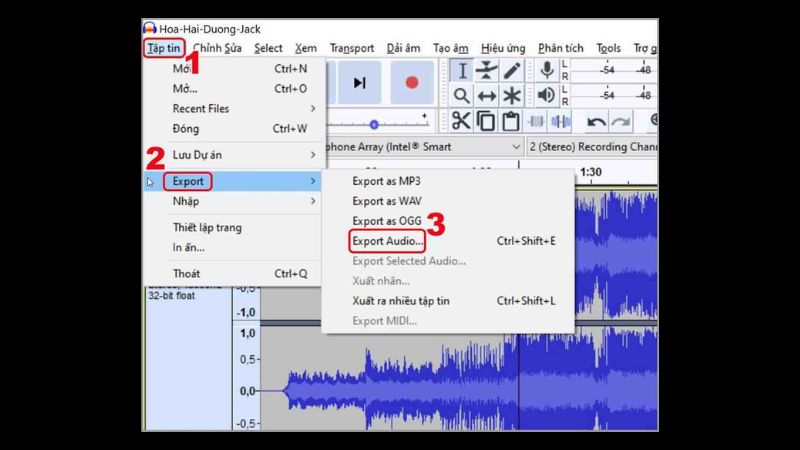The height and width of the screenshot is (450, 800).
Task: Click the red Record button
Action: coord(412,83)
